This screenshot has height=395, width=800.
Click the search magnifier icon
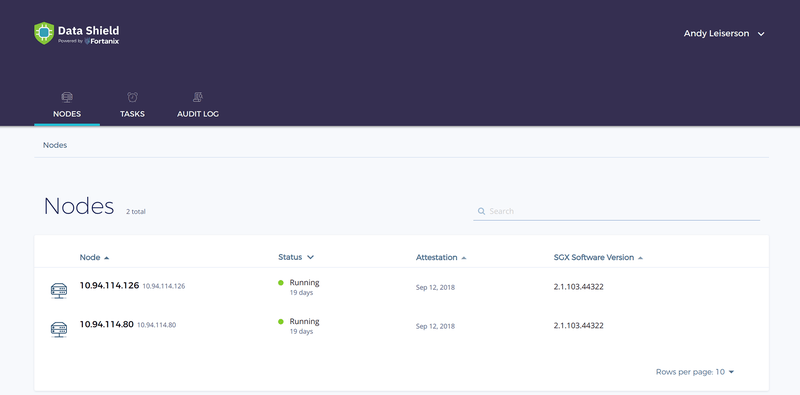[481, 211]
